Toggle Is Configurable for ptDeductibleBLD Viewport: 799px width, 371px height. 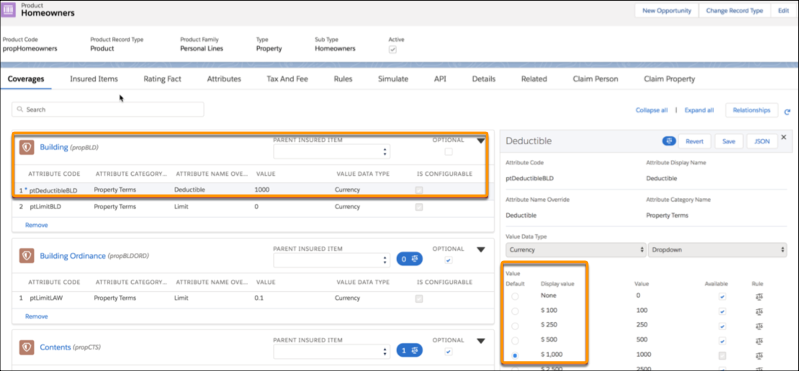419,190
